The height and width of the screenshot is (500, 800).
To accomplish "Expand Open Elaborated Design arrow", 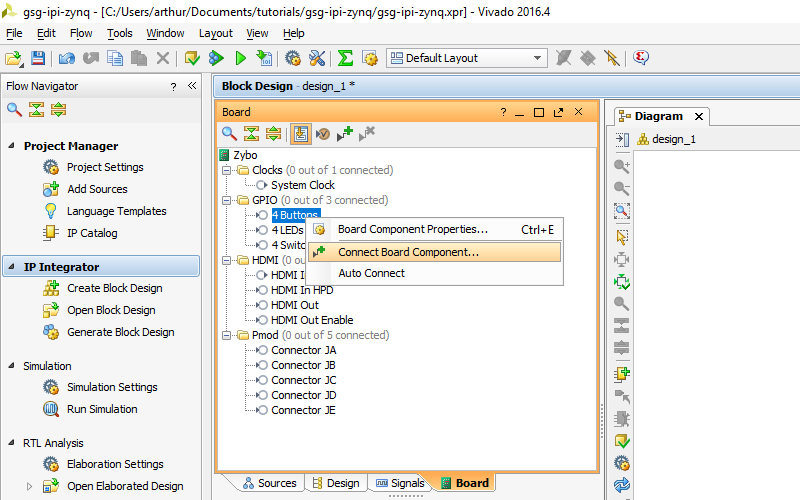I will click(29, 486).
